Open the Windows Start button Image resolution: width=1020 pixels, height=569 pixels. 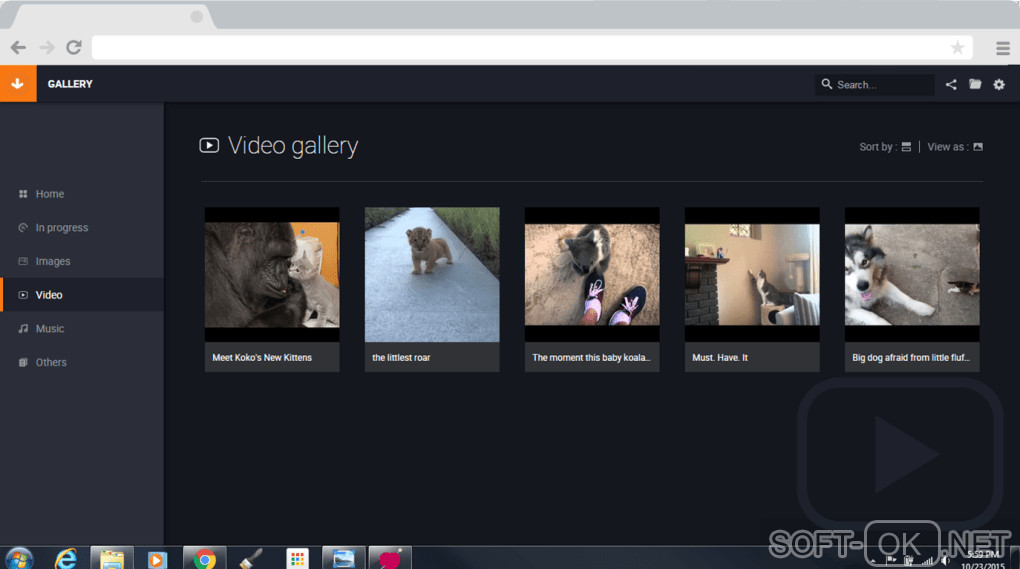(19, 559)
